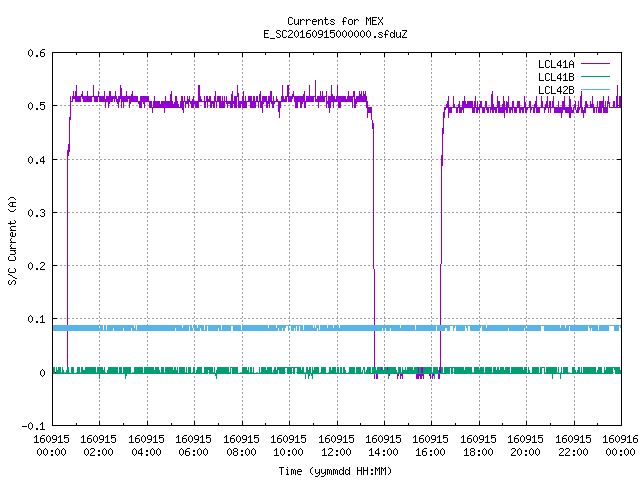Click the 160915 02:00 x-axis tick label

[x=98, y=446]
